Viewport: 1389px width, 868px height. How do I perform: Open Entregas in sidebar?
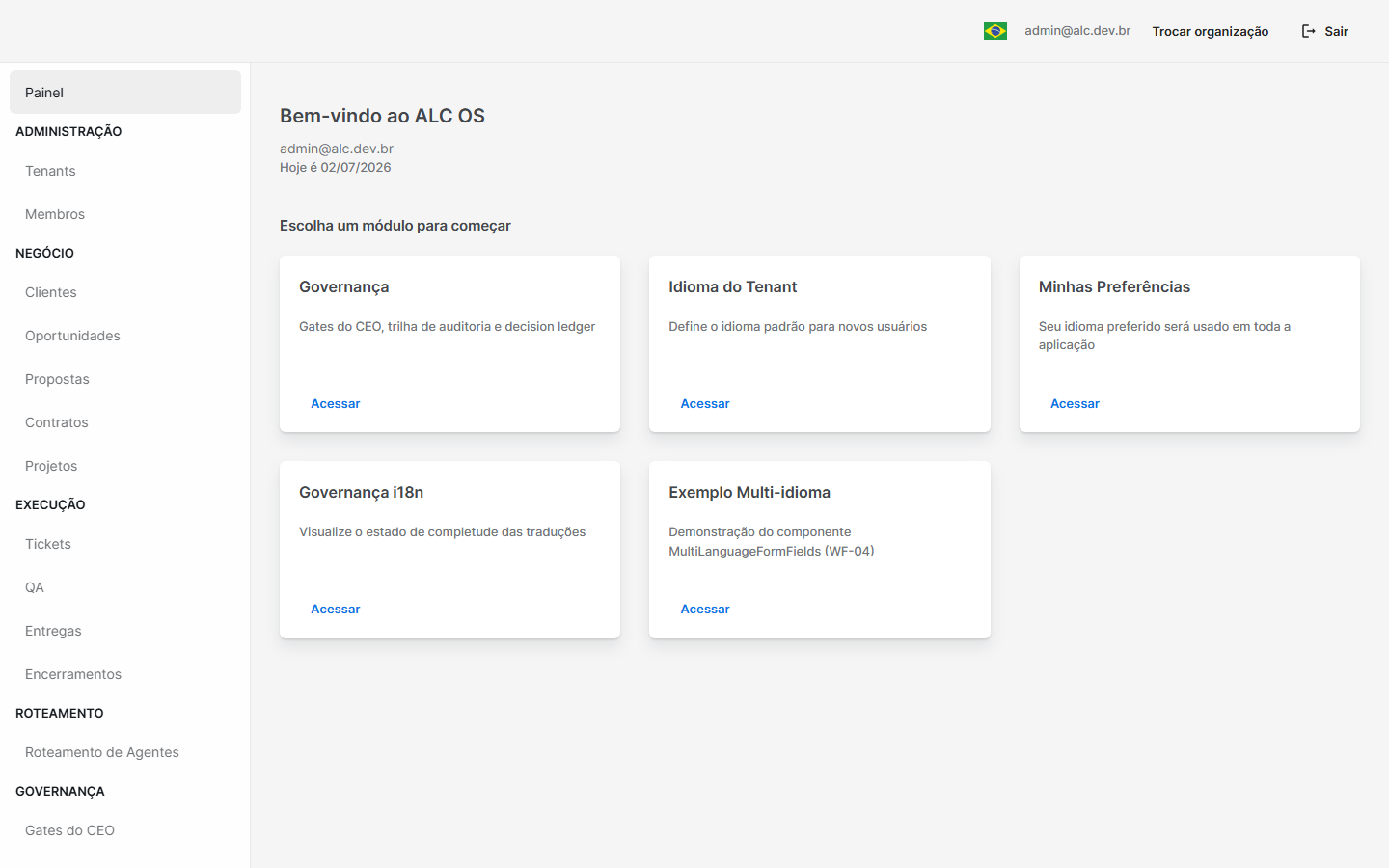(x=125, y=631)
